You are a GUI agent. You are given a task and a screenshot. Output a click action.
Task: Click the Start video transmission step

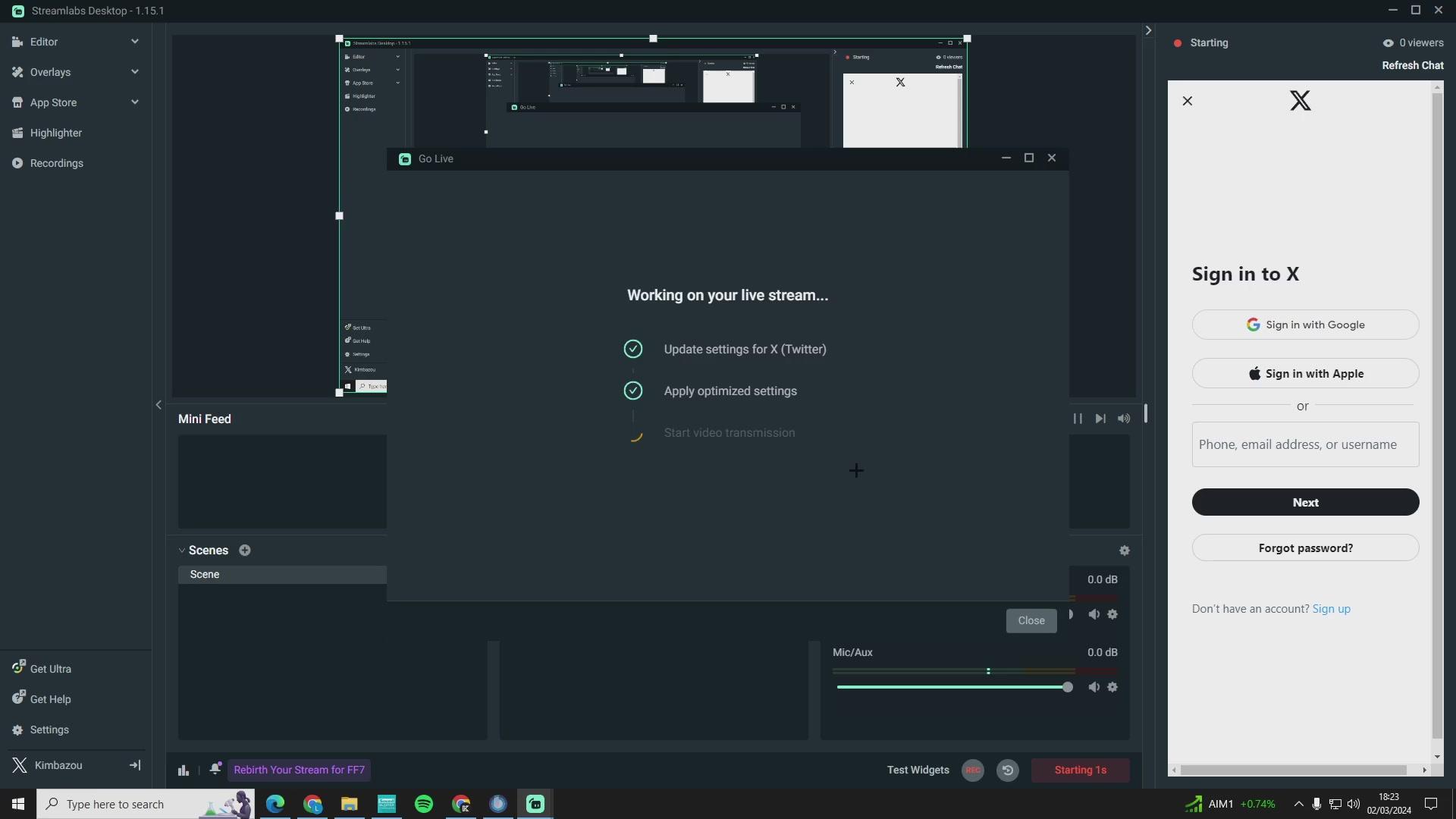(x=730, y=433)
